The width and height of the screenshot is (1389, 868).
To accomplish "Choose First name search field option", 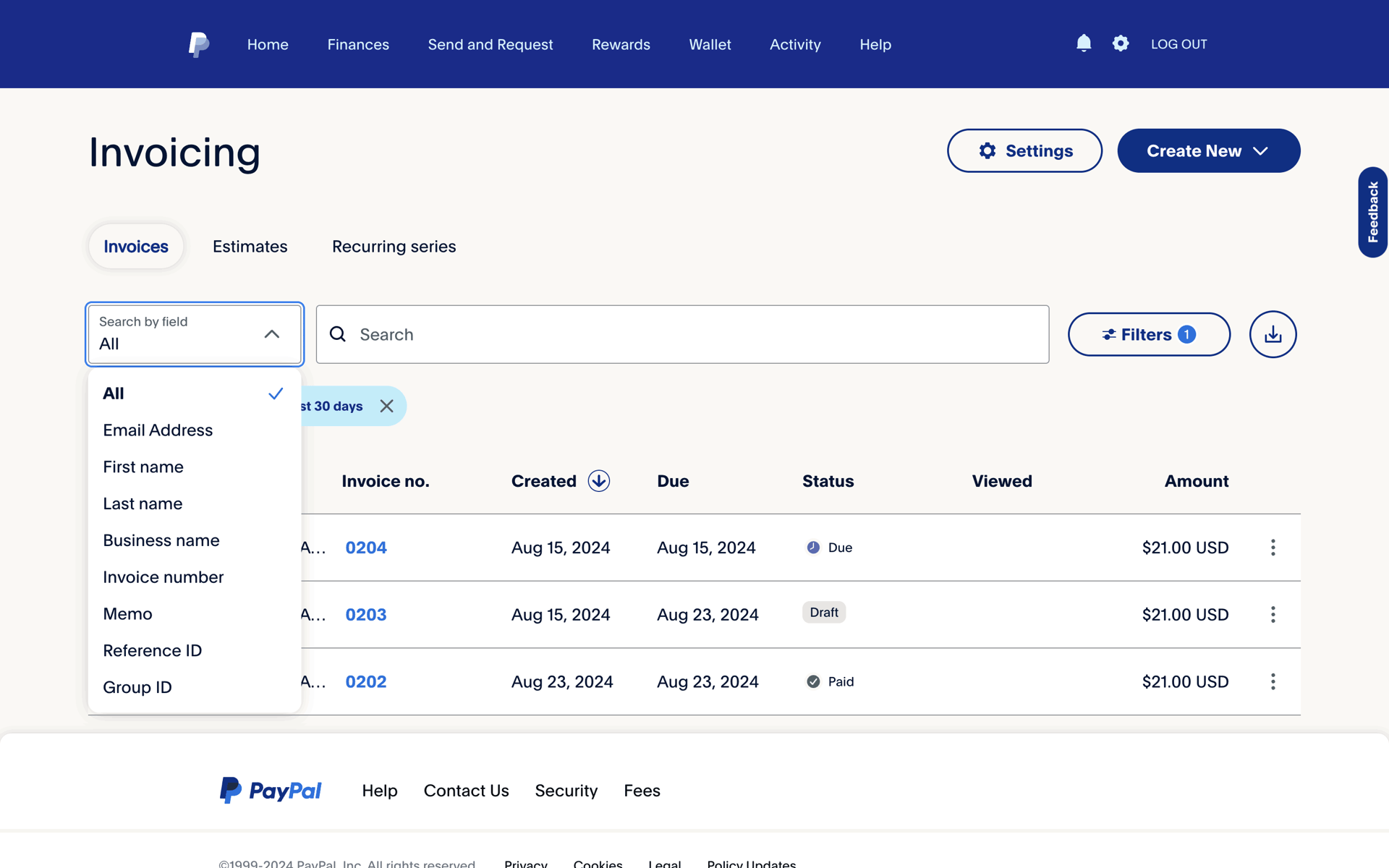I will pyautogui.click(x=194, y=467).
